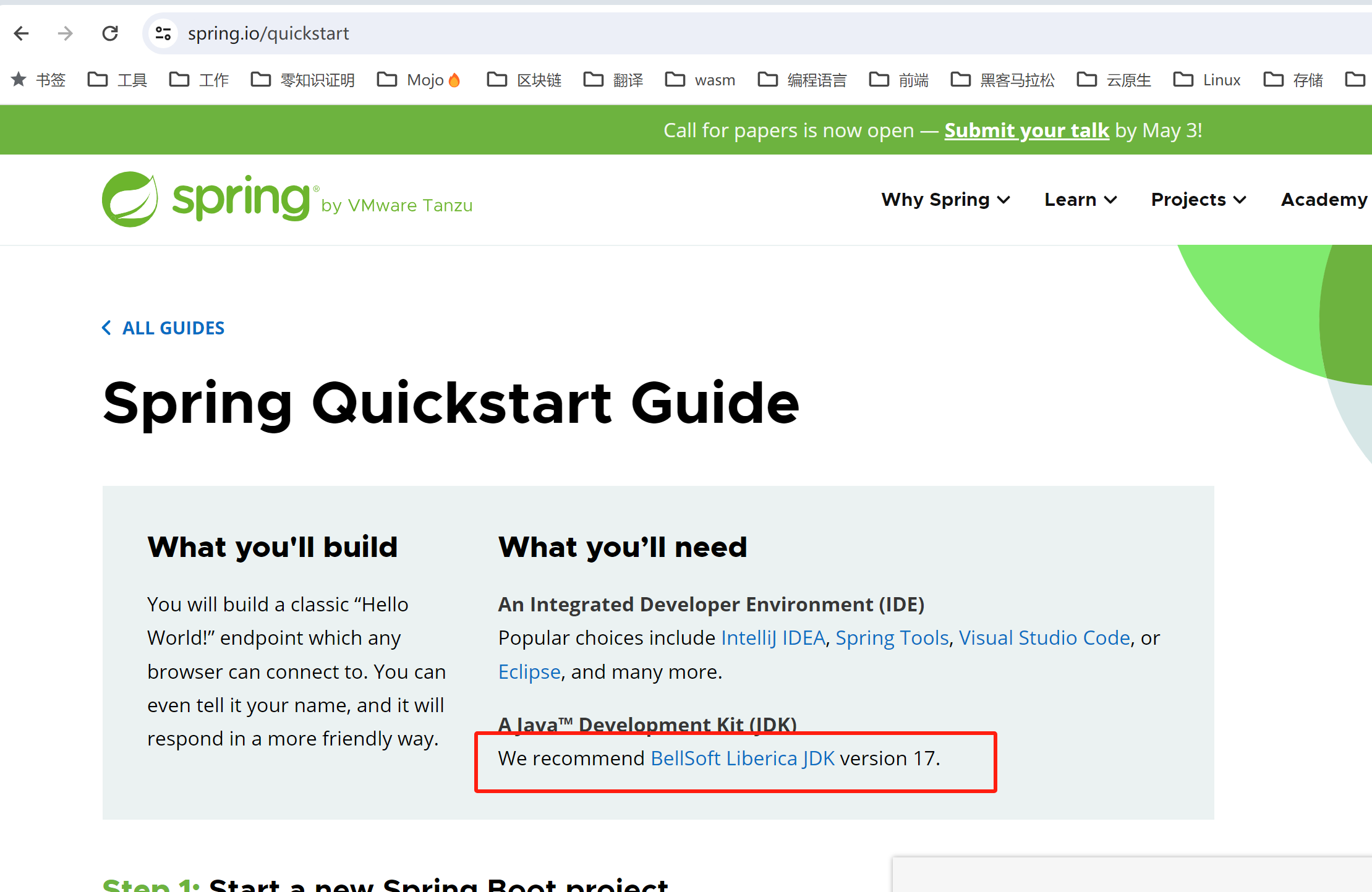Open the Linux bookmark folder

tap(1207, 80)
